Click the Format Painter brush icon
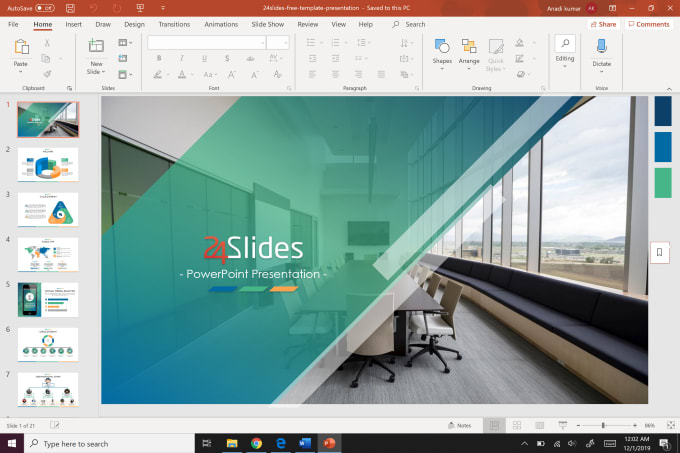 pos(47,74)
